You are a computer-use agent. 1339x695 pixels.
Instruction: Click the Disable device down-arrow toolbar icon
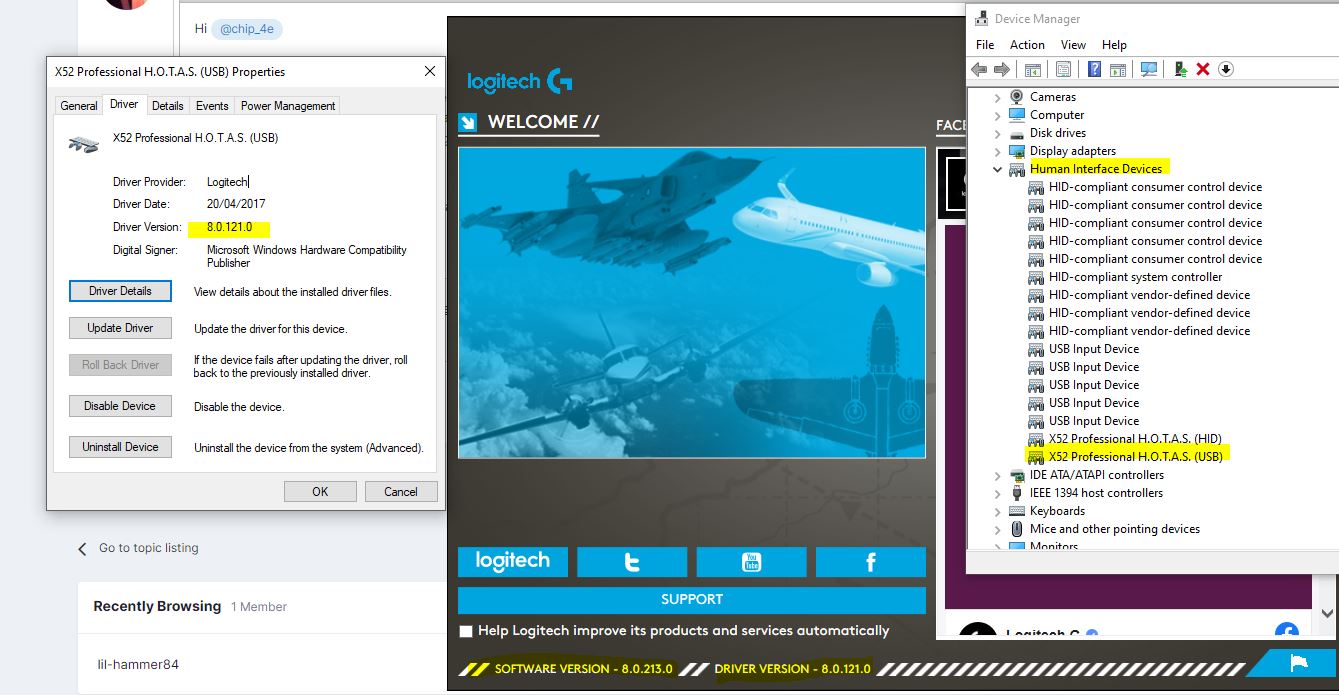(1226, 69)
